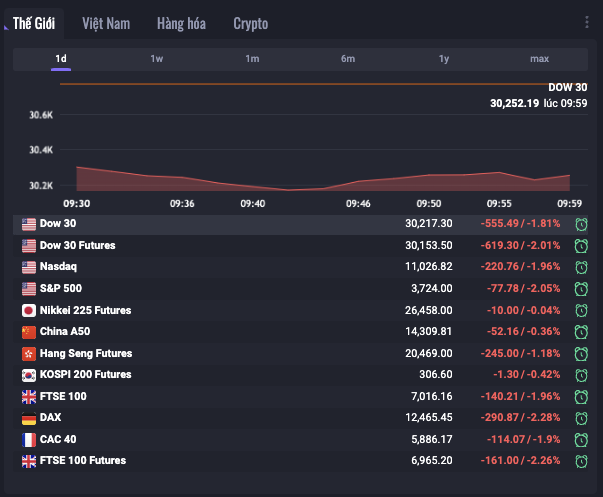Open the Nikkei 225 Futures row
The image size is (603, 497).
point(85,310)
